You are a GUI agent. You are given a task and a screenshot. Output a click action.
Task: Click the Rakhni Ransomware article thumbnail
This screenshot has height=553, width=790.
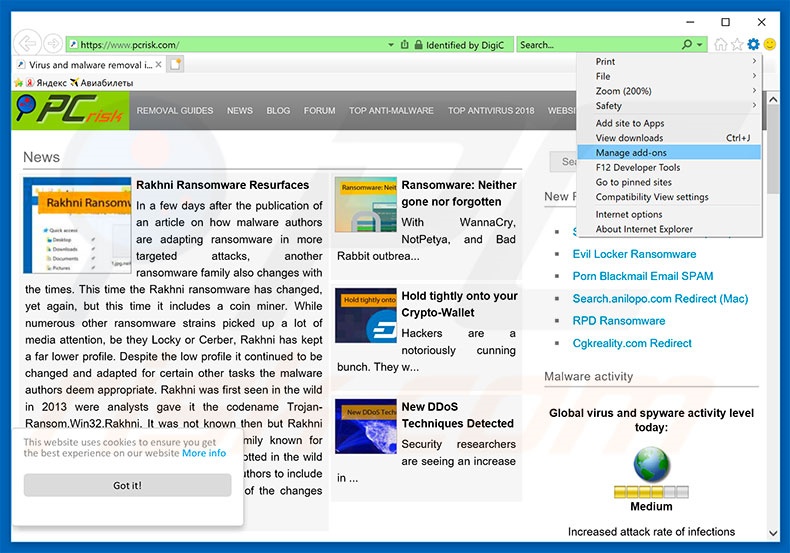[x=77, y=225]
